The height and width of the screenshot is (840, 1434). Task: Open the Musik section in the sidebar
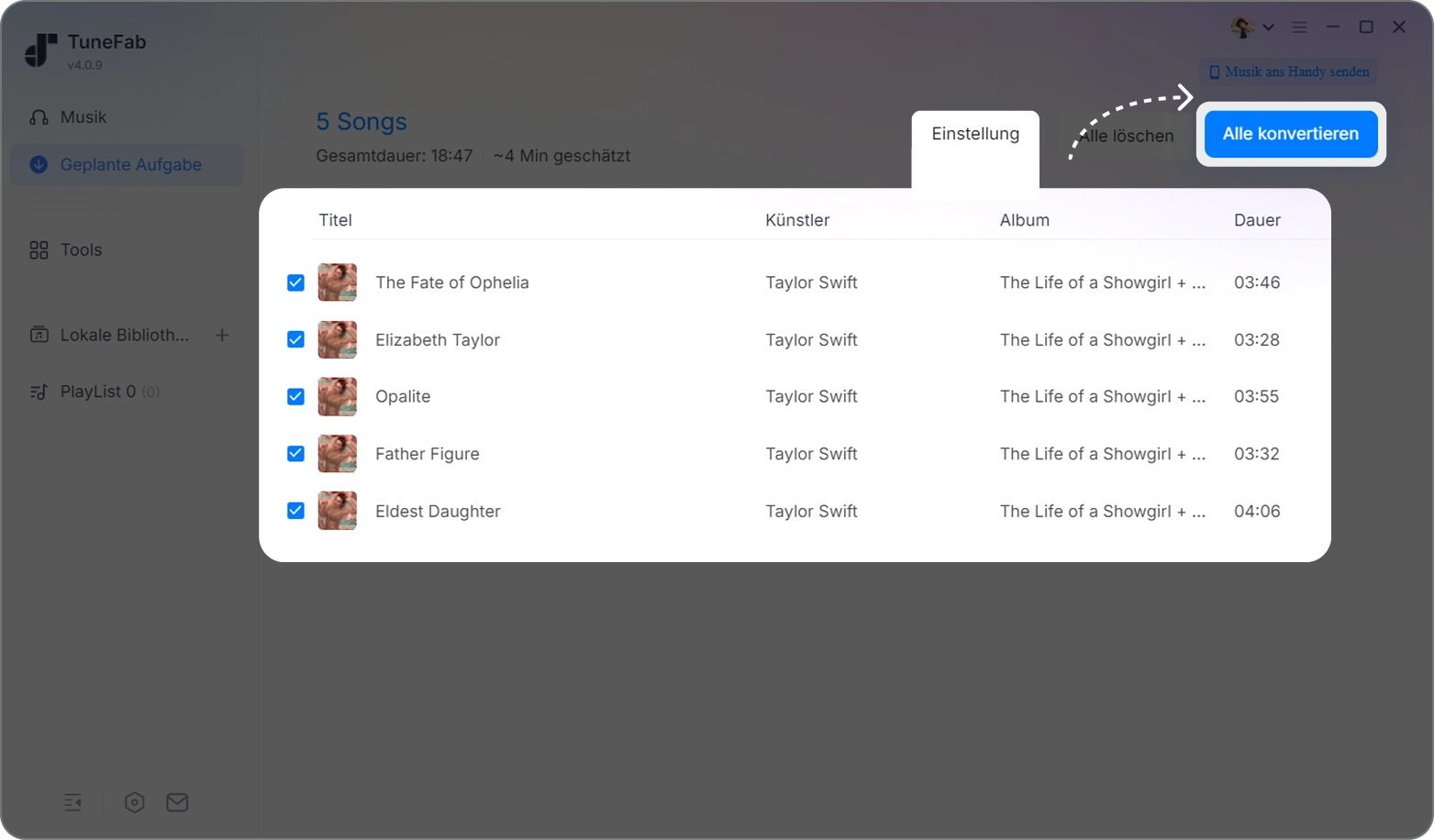point(126,117)
